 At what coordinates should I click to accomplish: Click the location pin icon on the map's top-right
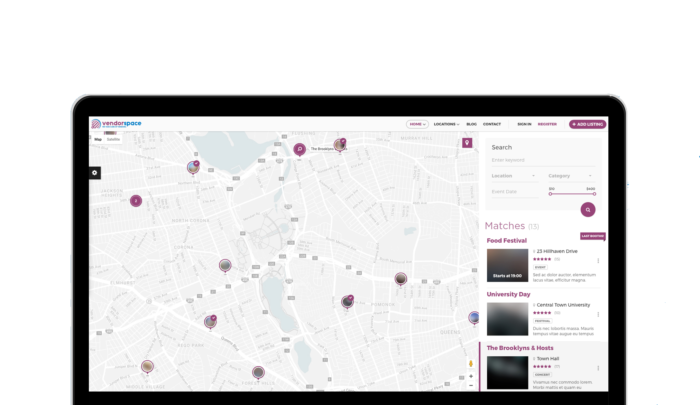tap(467, 144)
